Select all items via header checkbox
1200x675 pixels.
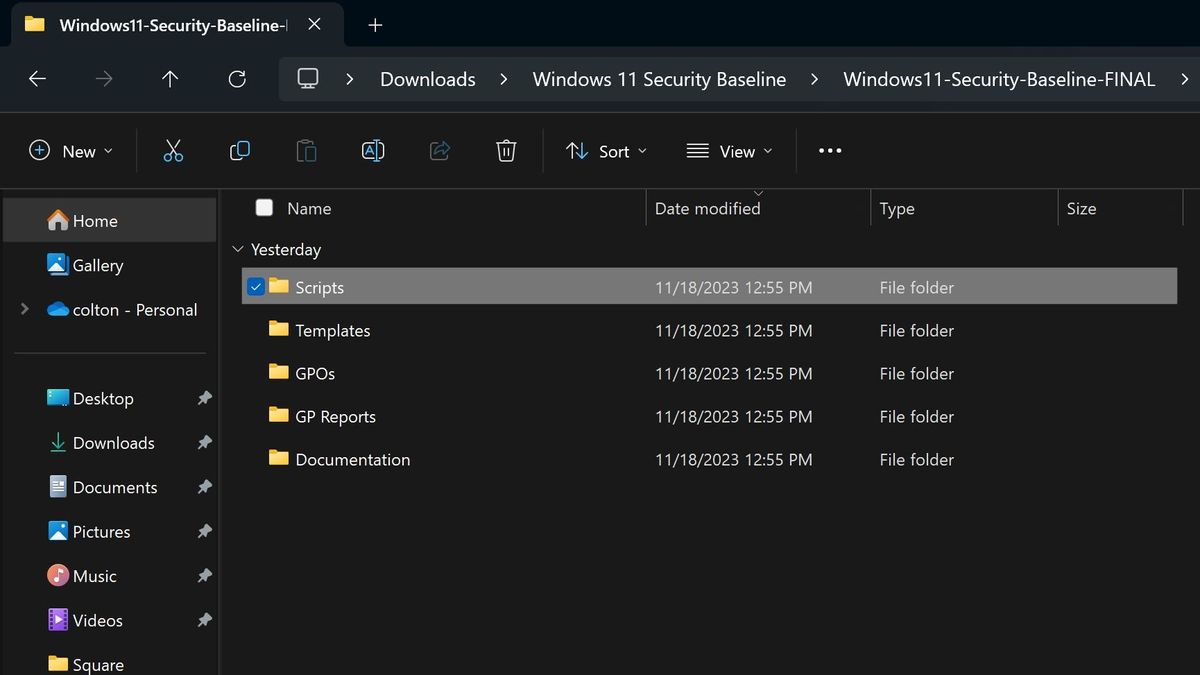(264, 208)
